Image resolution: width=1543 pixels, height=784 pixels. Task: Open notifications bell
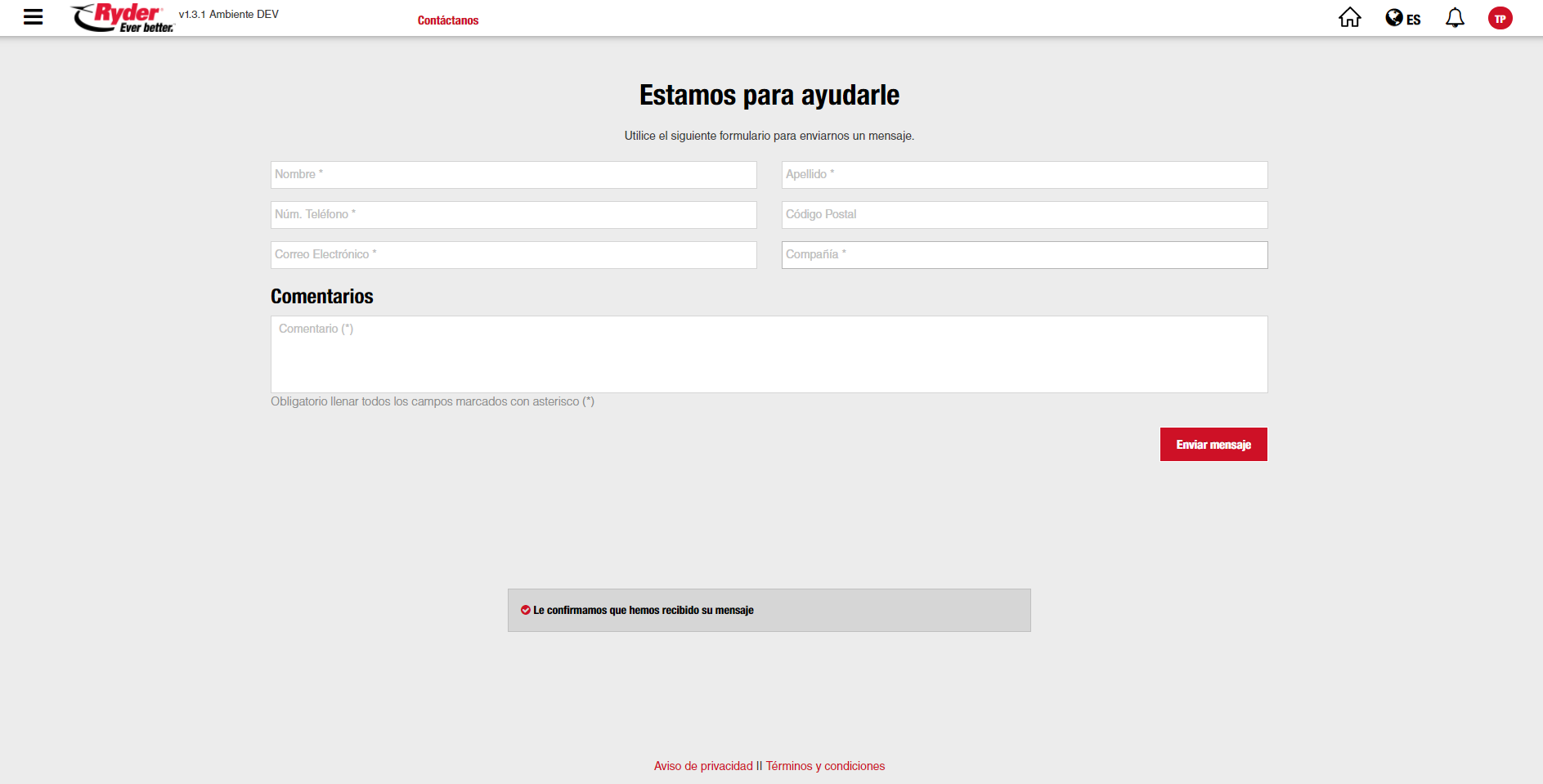click(1455, 17)
